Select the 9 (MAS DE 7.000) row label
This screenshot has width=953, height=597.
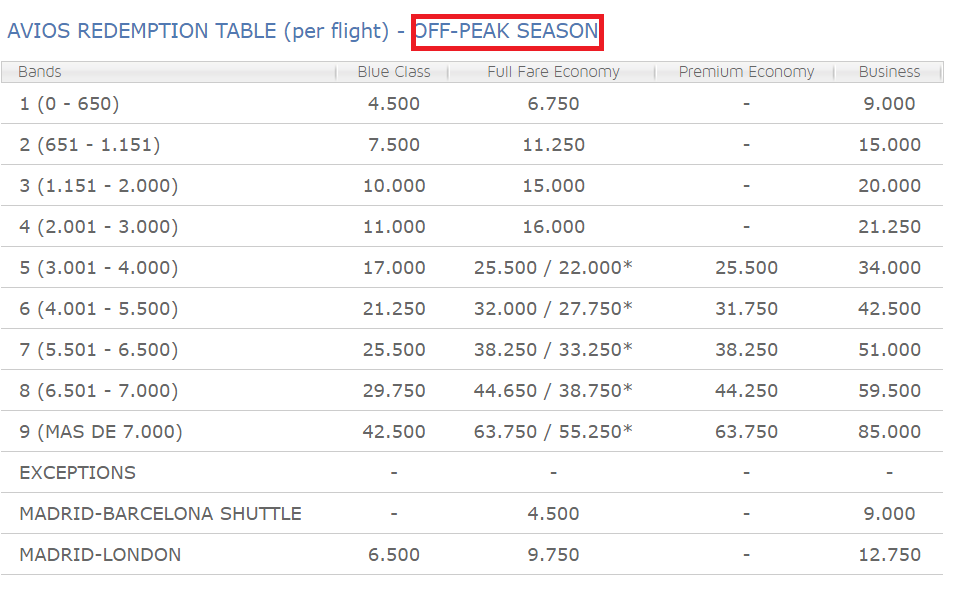click(x=101, y=432)
